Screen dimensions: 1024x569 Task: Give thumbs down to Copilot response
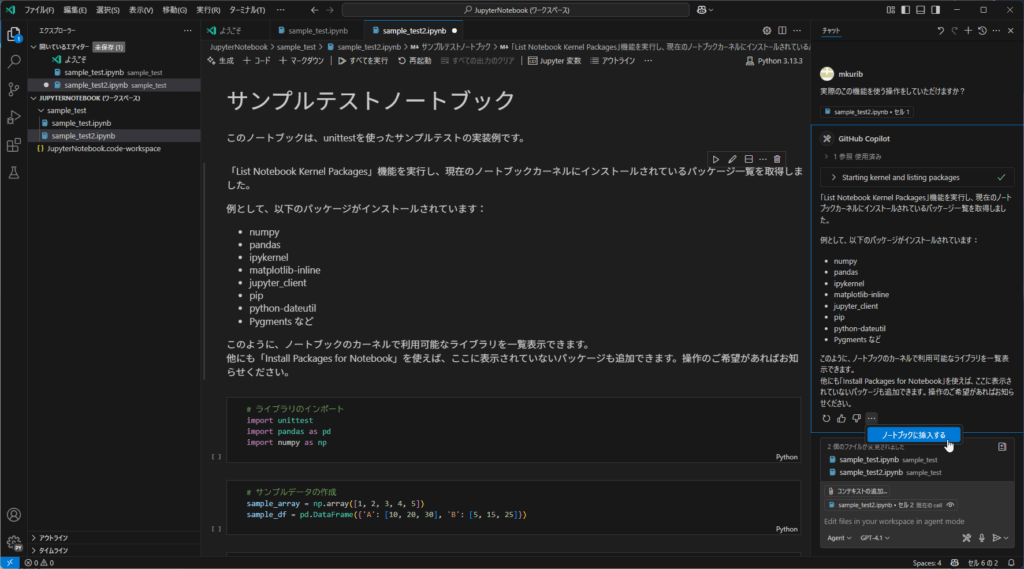pos(856,418)
